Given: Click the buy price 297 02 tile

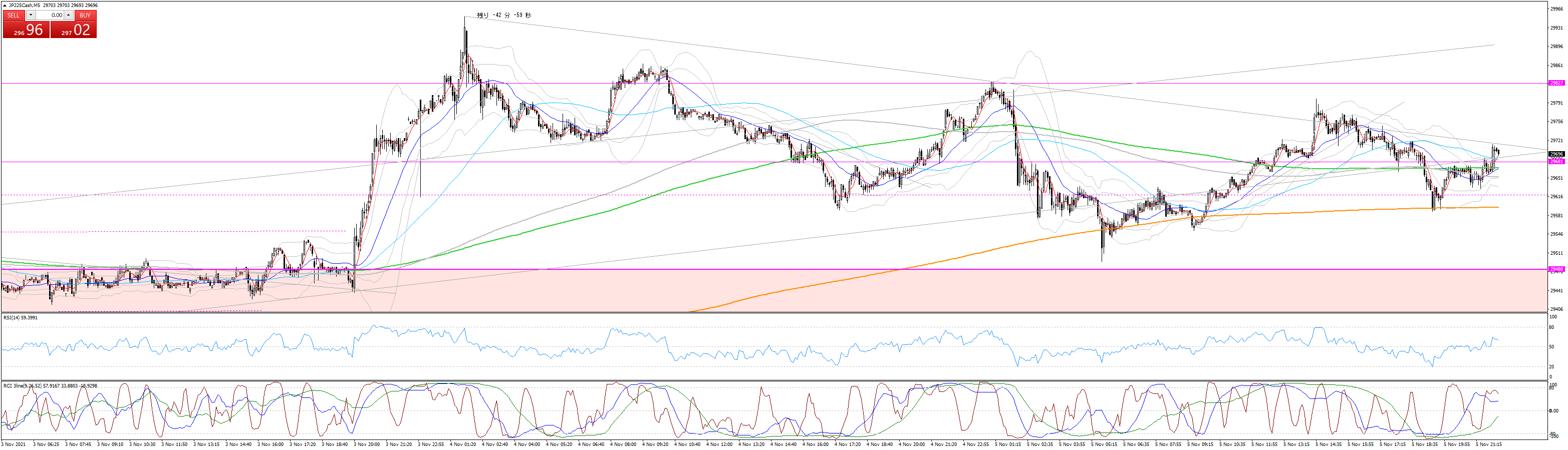Looking at the screenshot, I should click(x=74, y=30).
